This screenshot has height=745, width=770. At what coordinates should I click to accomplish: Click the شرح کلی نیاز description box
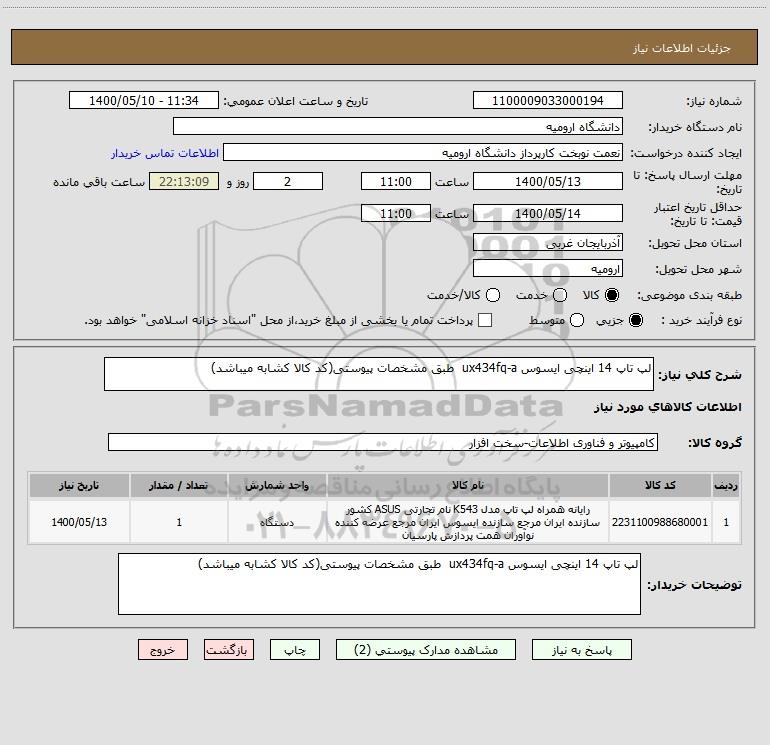(x=379, y=374)
